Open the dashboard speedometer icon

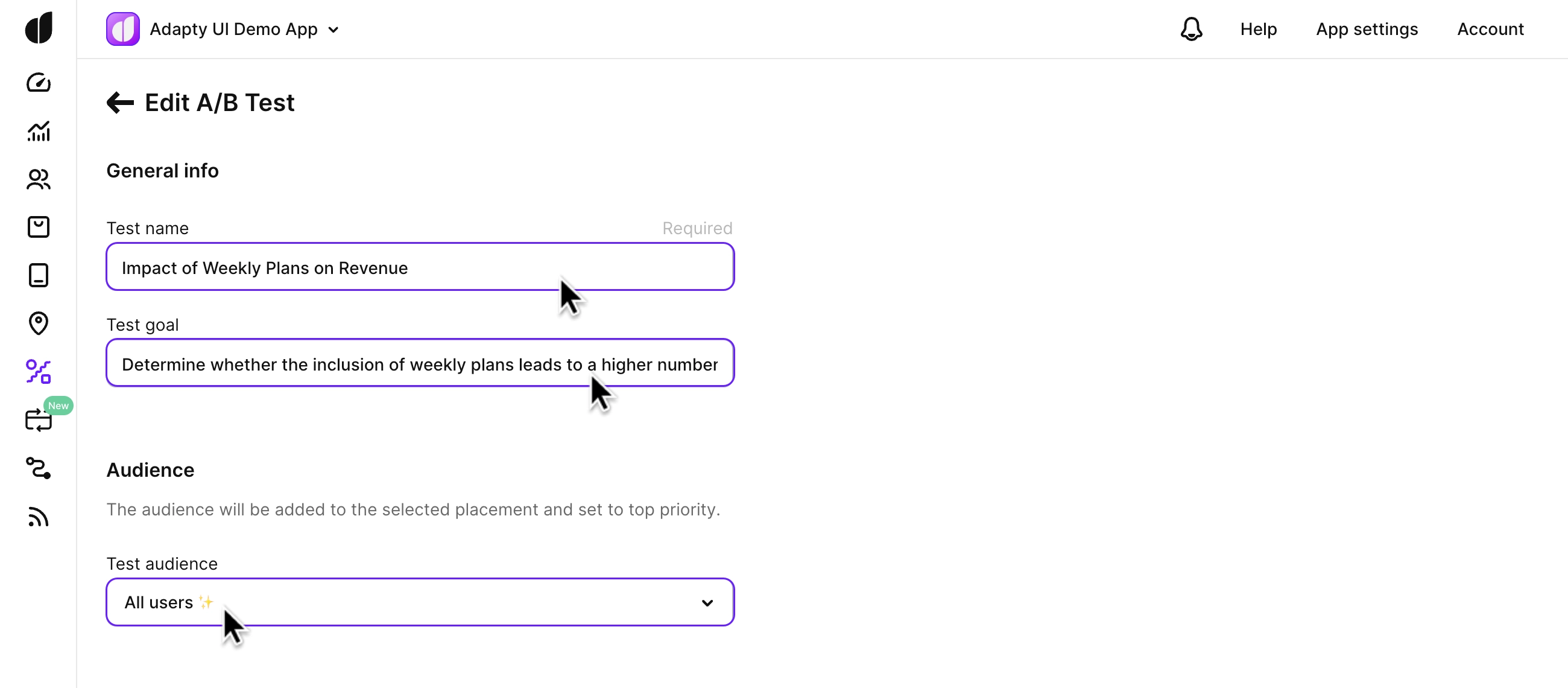39,82
